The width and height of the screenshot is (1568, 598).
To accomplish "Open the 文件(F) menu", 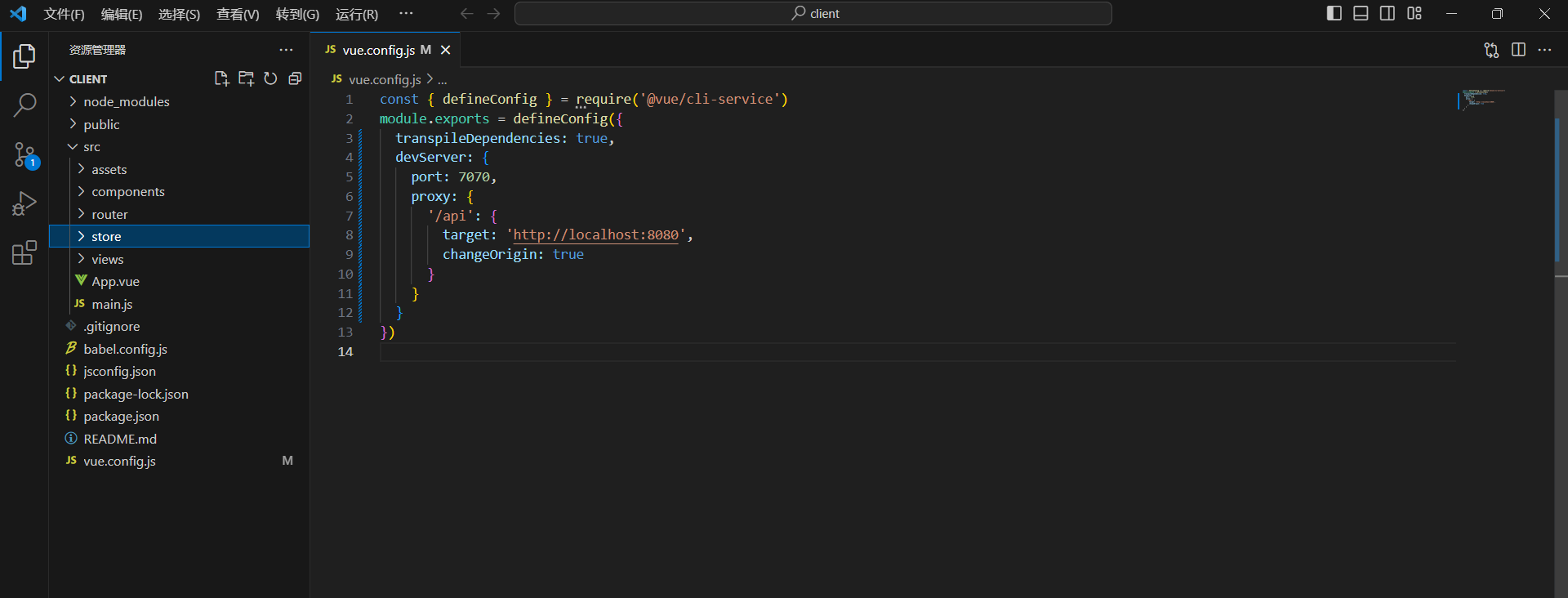I will tap(64, 14).
